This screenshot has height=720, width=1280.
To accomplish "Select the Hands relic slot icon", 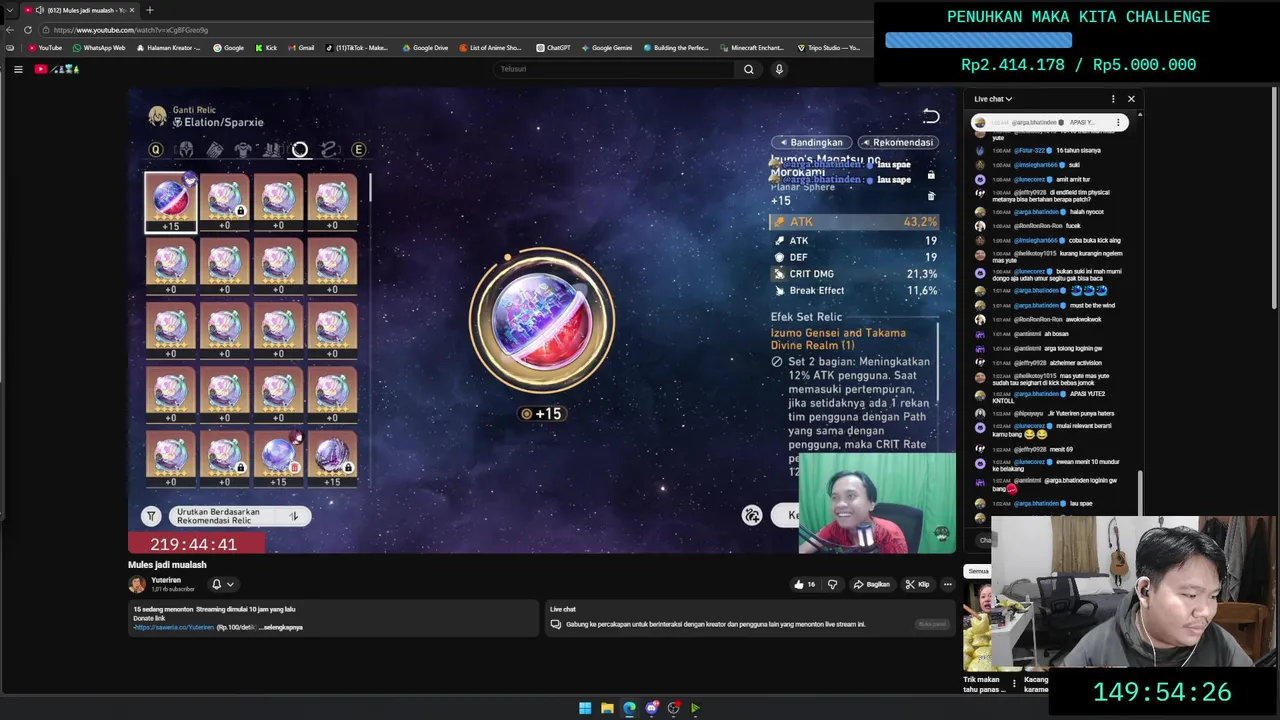I will pos(214,150).
